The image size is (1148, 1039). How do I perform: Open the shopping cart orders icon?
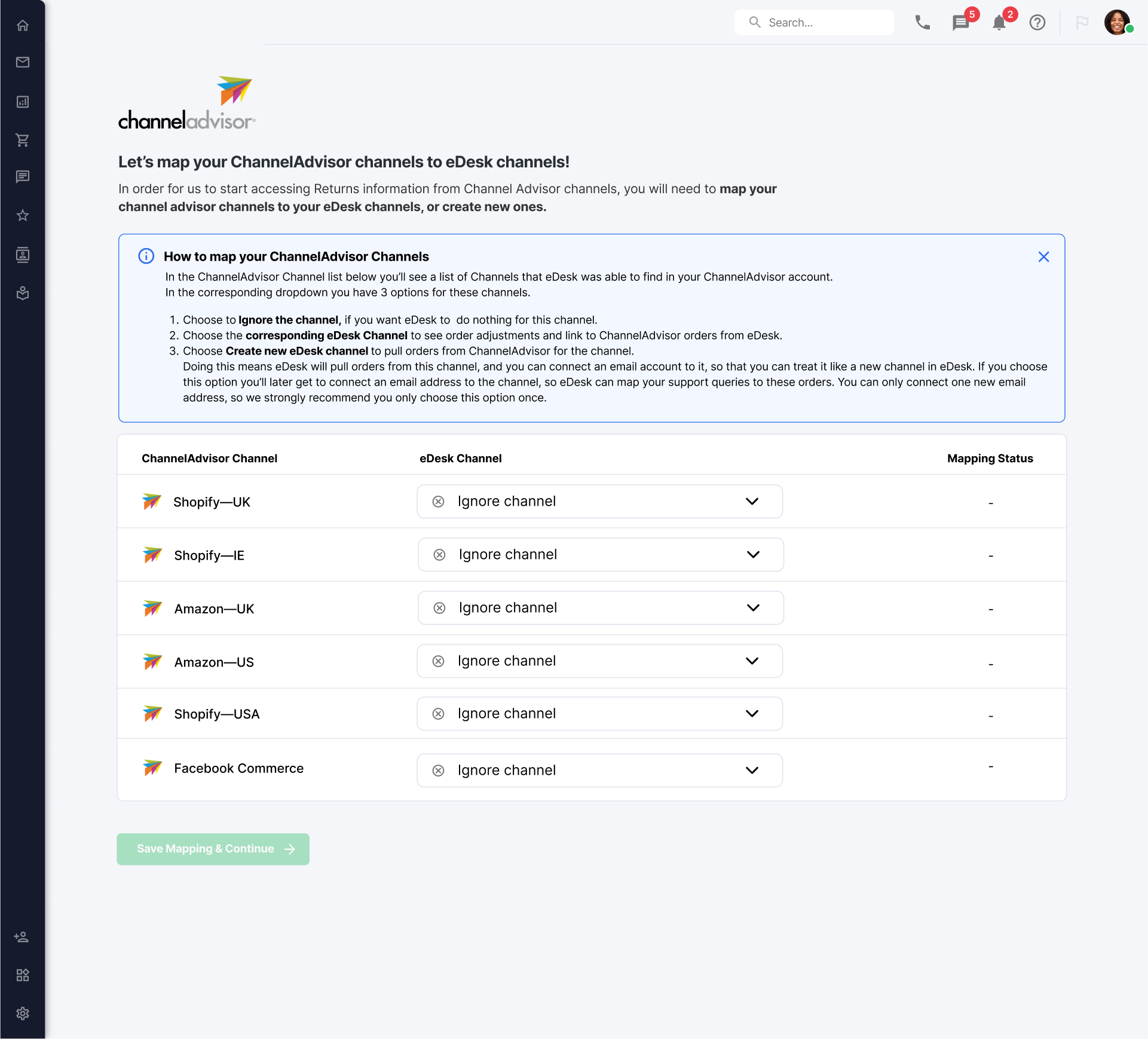(x=23, y=140)
